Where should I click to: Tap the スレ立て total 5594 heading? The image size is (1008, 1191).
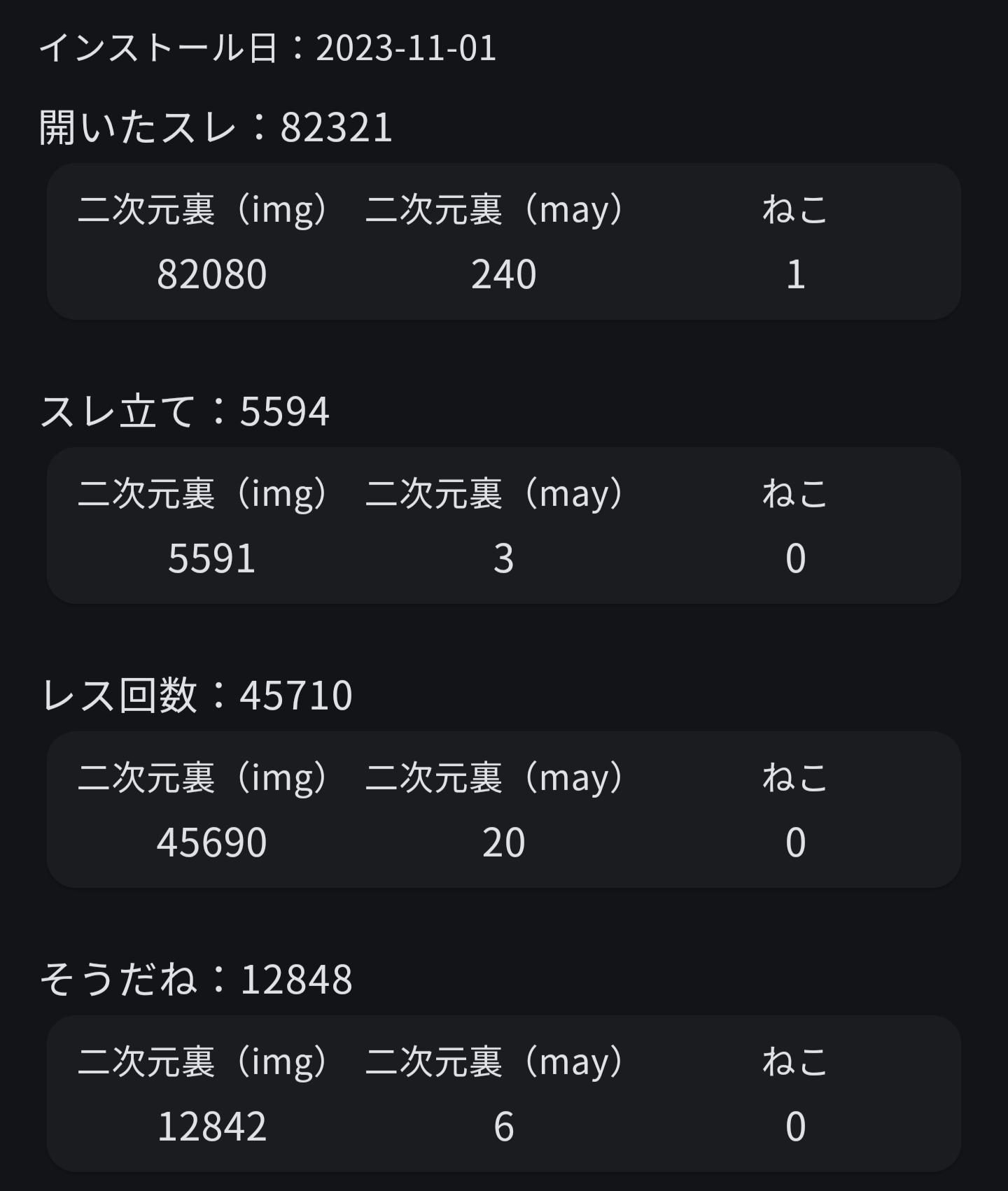pyautogui.click(x=184, y=411)
